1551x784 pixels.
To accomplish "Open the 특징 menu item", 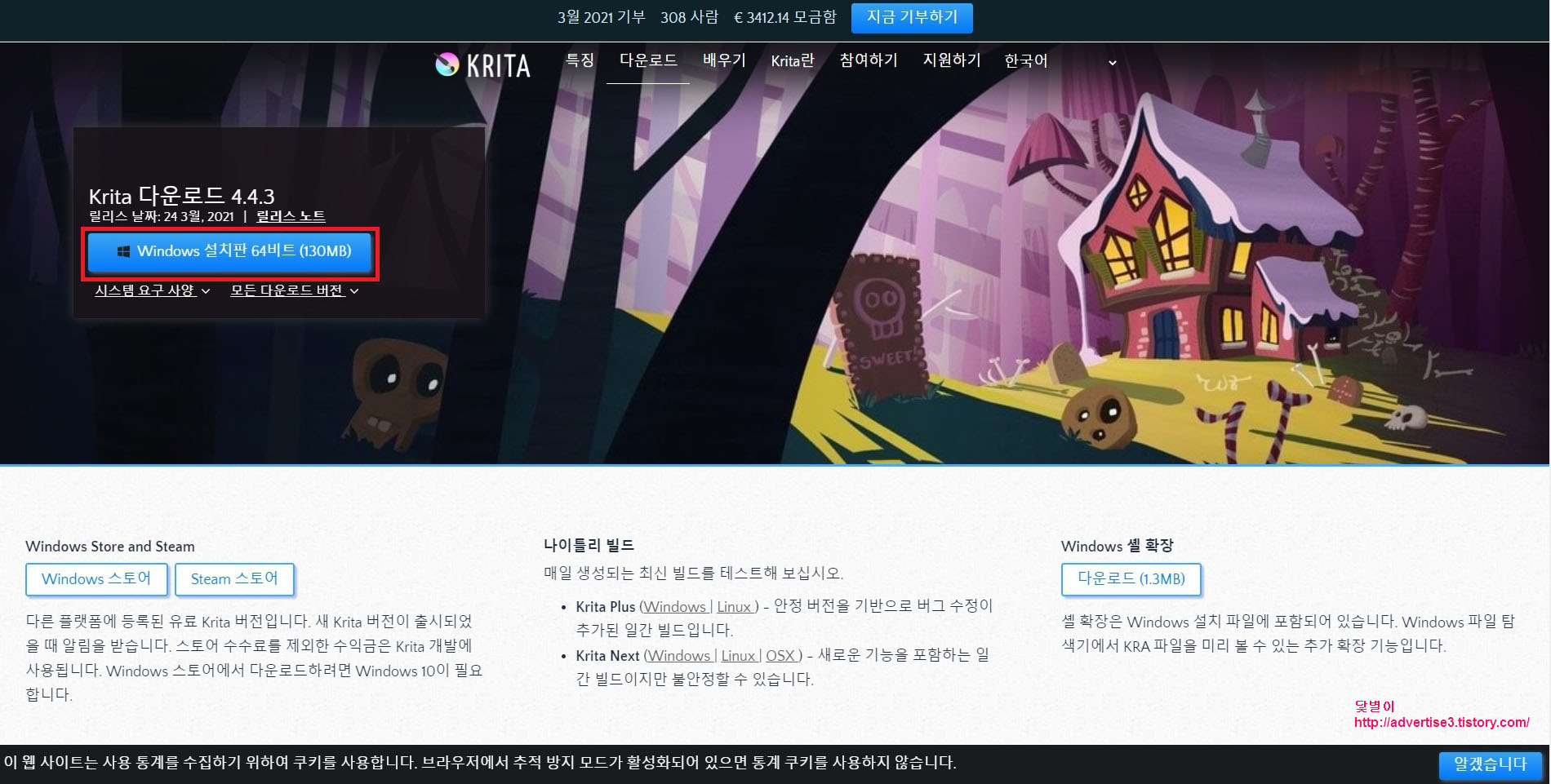I will (580, 60).
